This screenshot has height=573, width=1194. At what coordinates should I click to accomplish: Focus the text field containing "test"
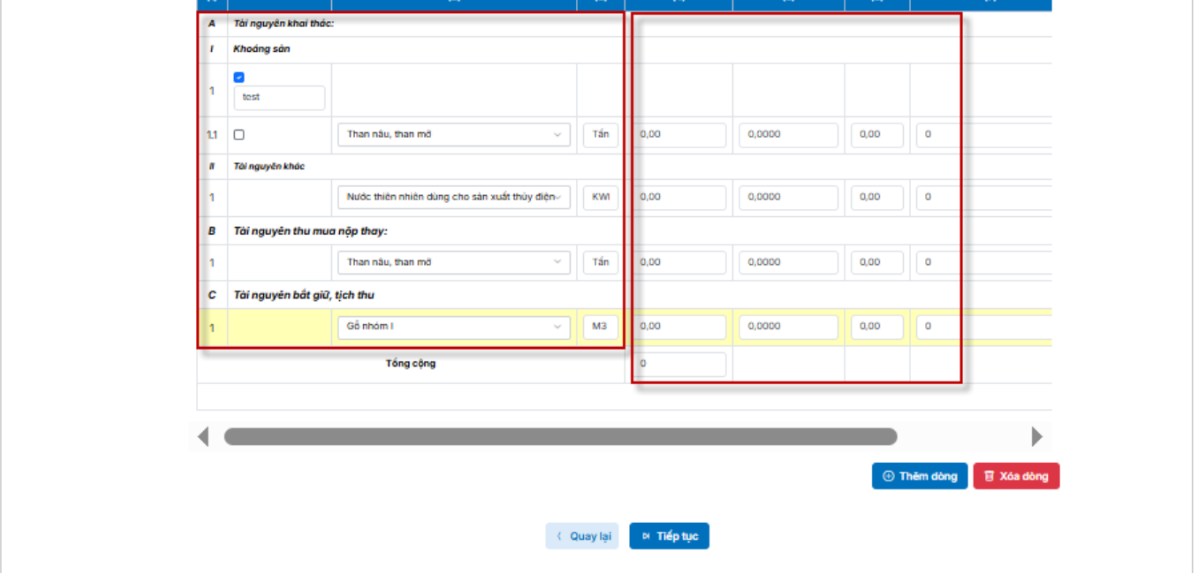[279, 98]
